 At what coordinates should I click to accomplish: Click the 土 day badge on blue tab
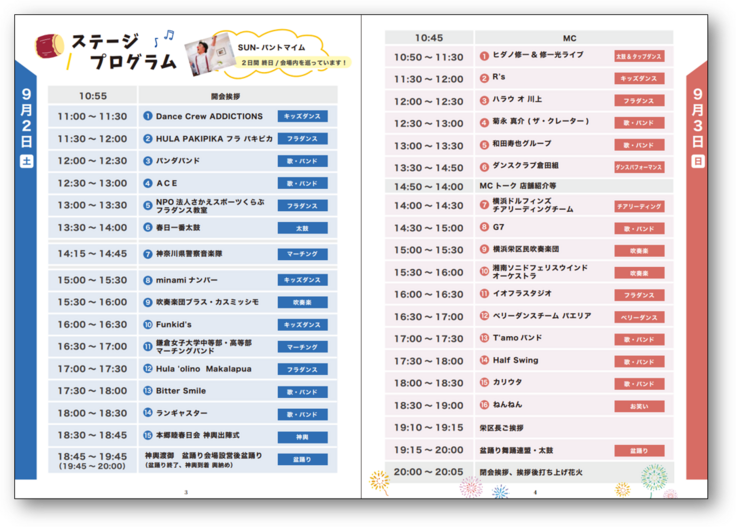[27, 159]
